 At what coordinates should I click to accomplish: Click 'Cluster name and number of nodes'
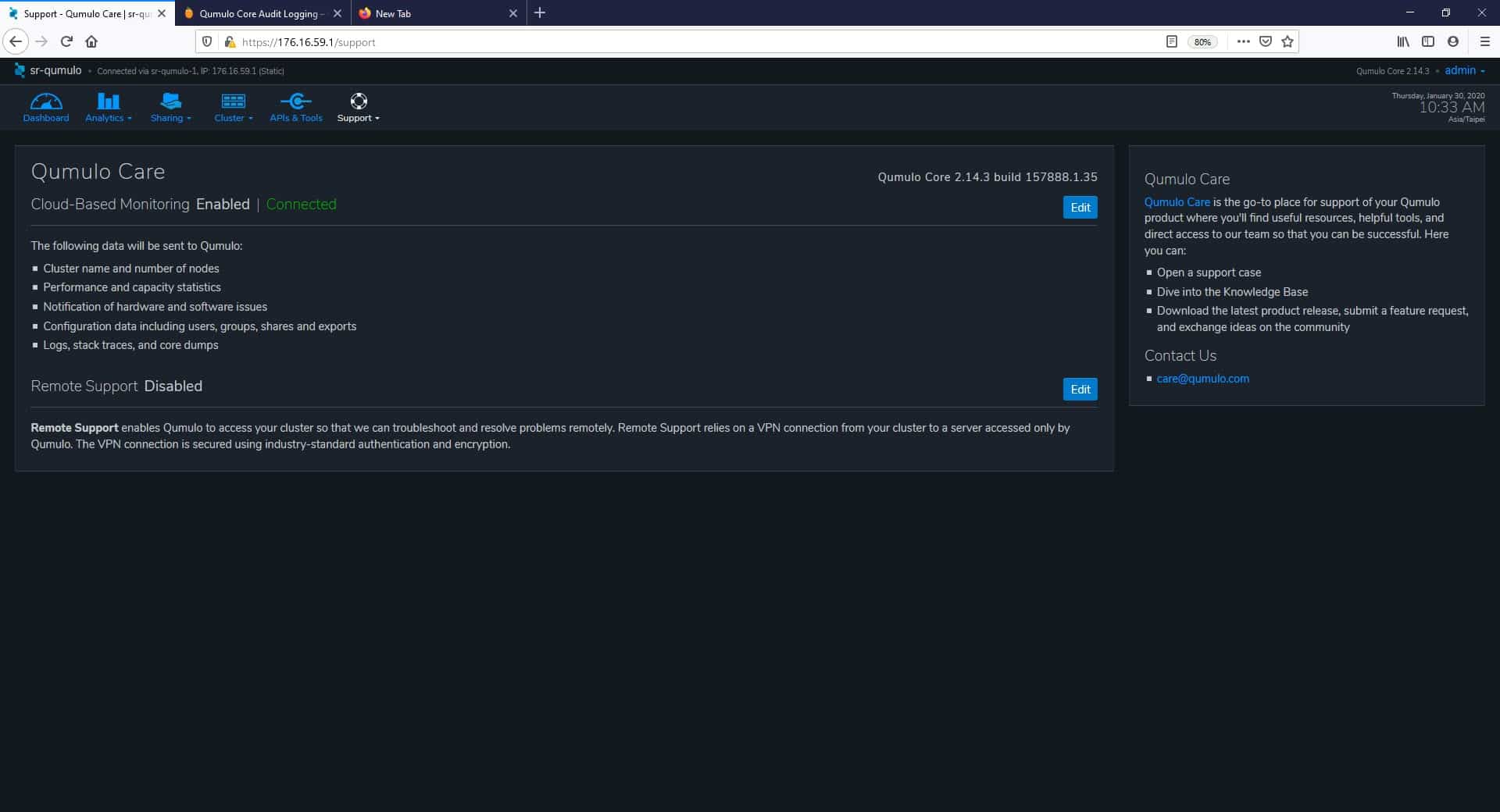coord(131,269)
